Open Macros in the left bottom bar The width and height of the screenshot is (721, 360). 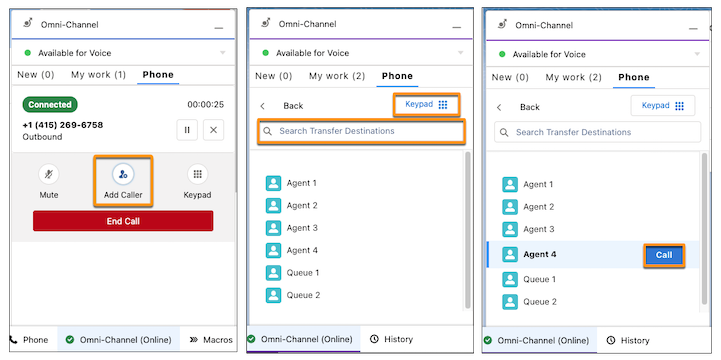pyautogui.click(x=211, y=340)
